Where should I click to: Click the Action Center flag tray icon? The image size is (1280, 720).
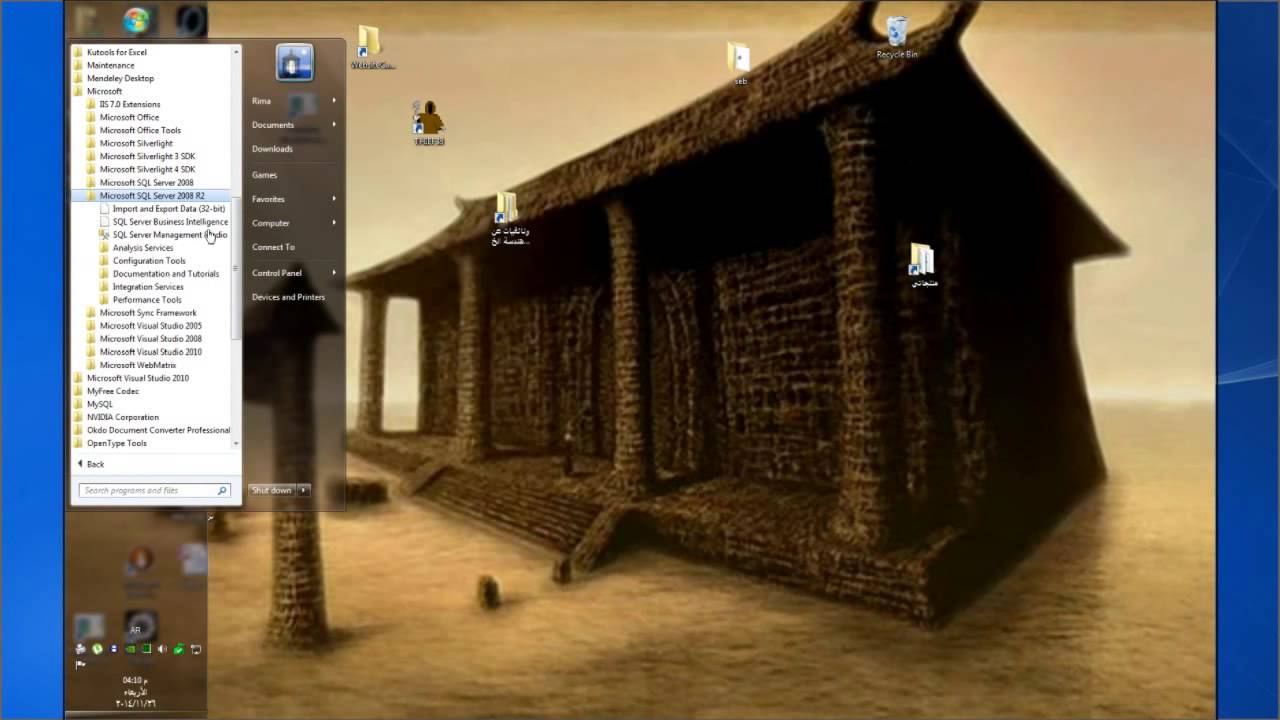tap(81, 664)
